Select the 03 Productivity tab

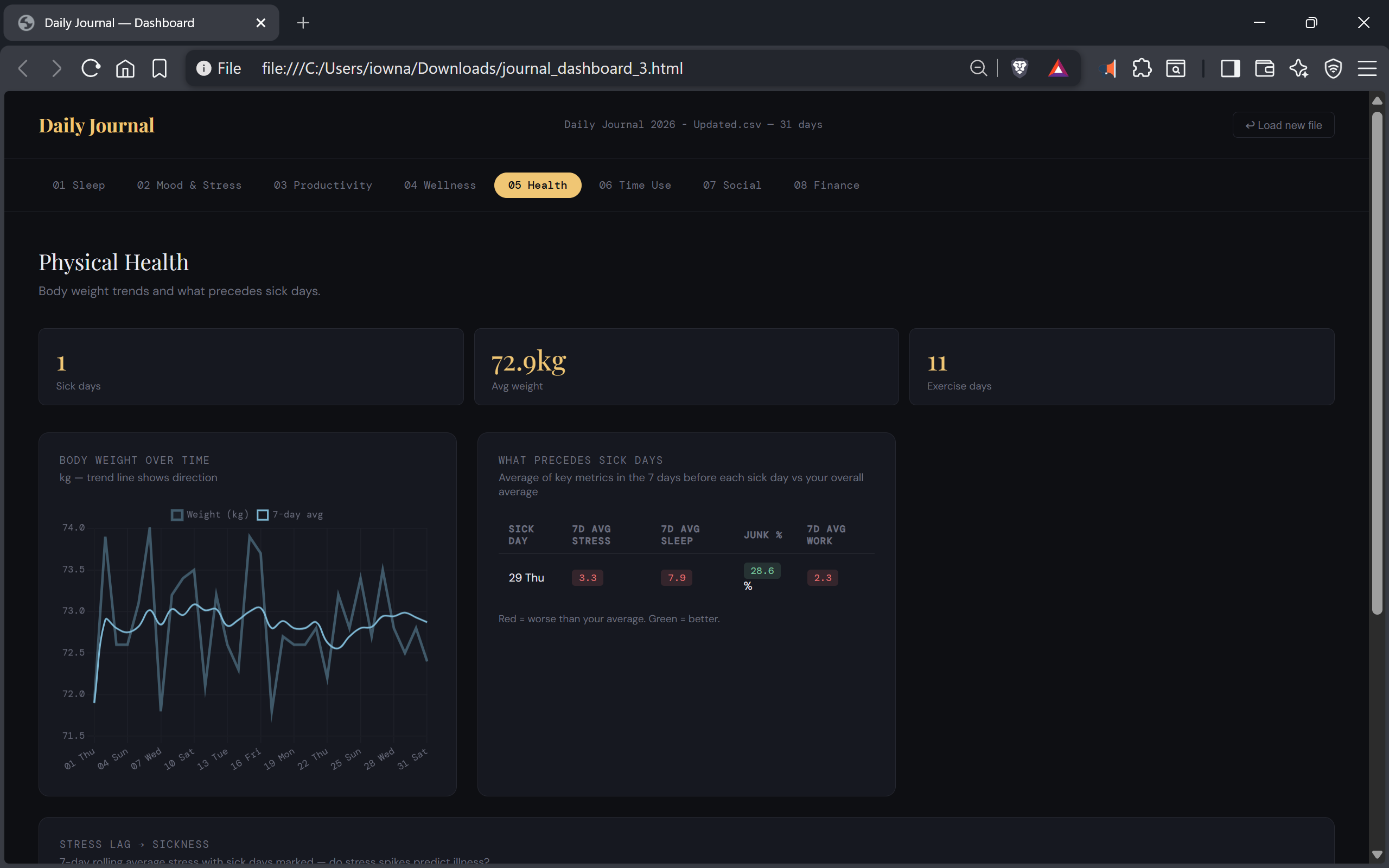click(323, 185)
